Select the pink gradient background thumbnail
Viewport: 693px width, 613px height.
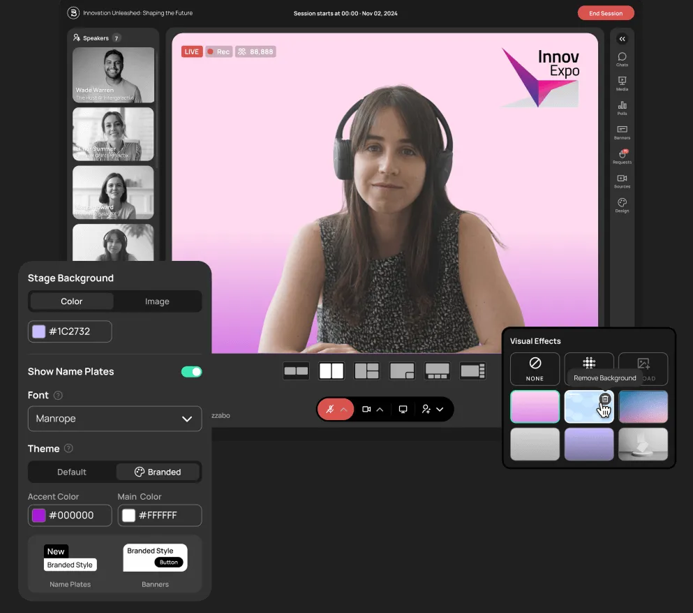click(535, 407)
